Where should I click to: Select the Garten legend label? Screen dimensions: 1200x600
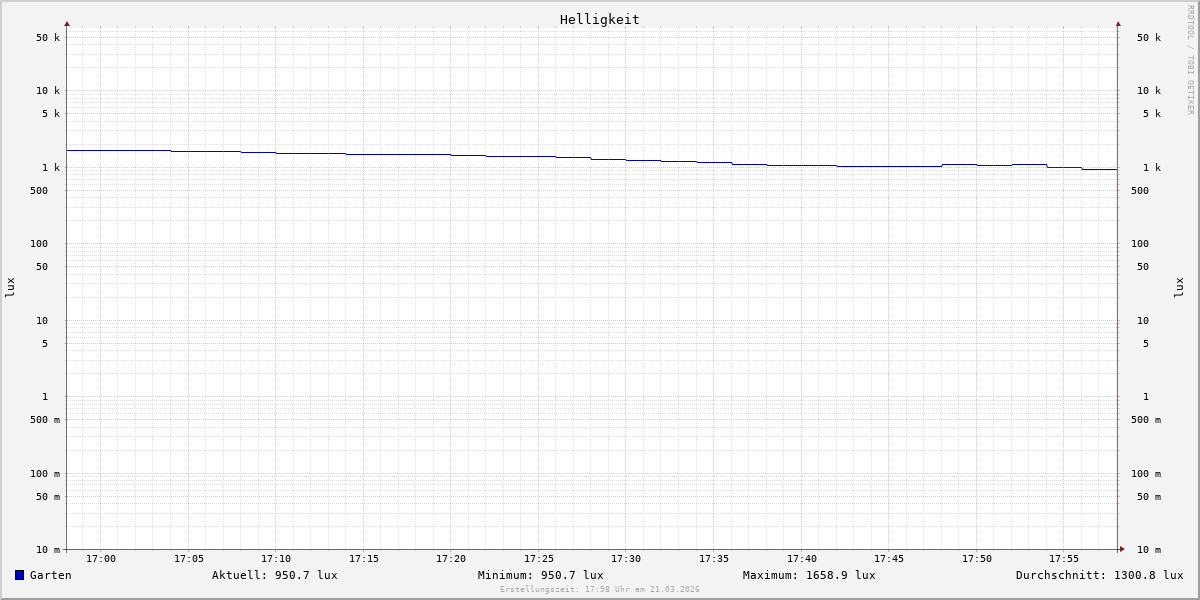50,575
